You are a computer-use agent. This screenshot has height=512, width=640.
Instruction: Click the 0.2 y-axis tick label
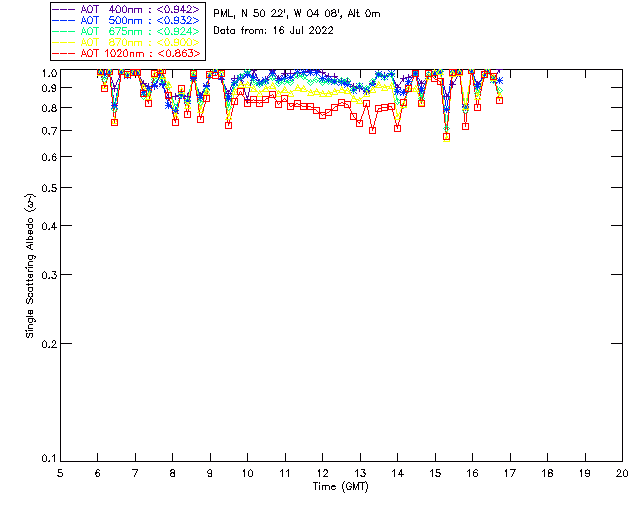pyautogui.click(x=49, y=344)
